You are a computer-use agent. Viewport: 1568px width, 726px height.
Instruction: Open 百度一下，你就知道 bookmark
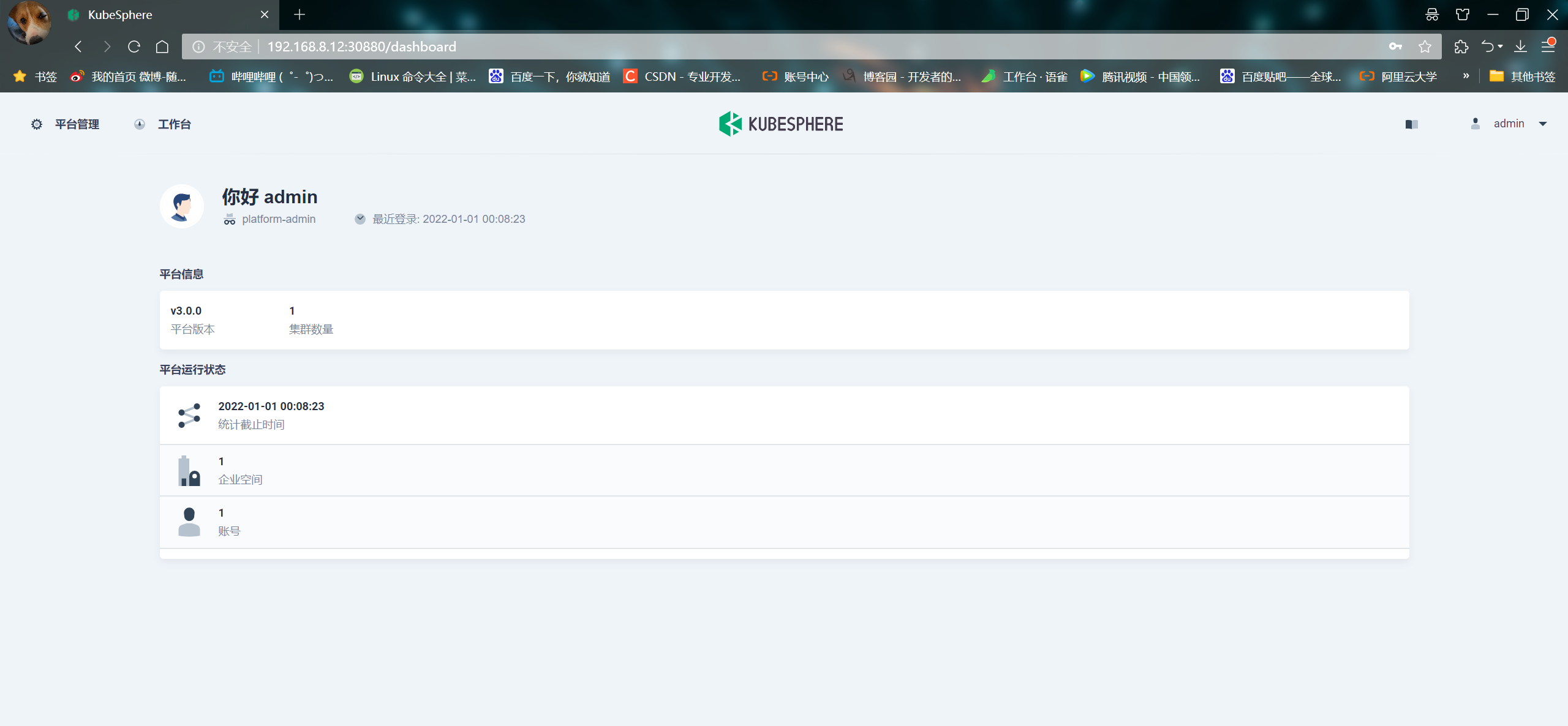pos(549,77)
